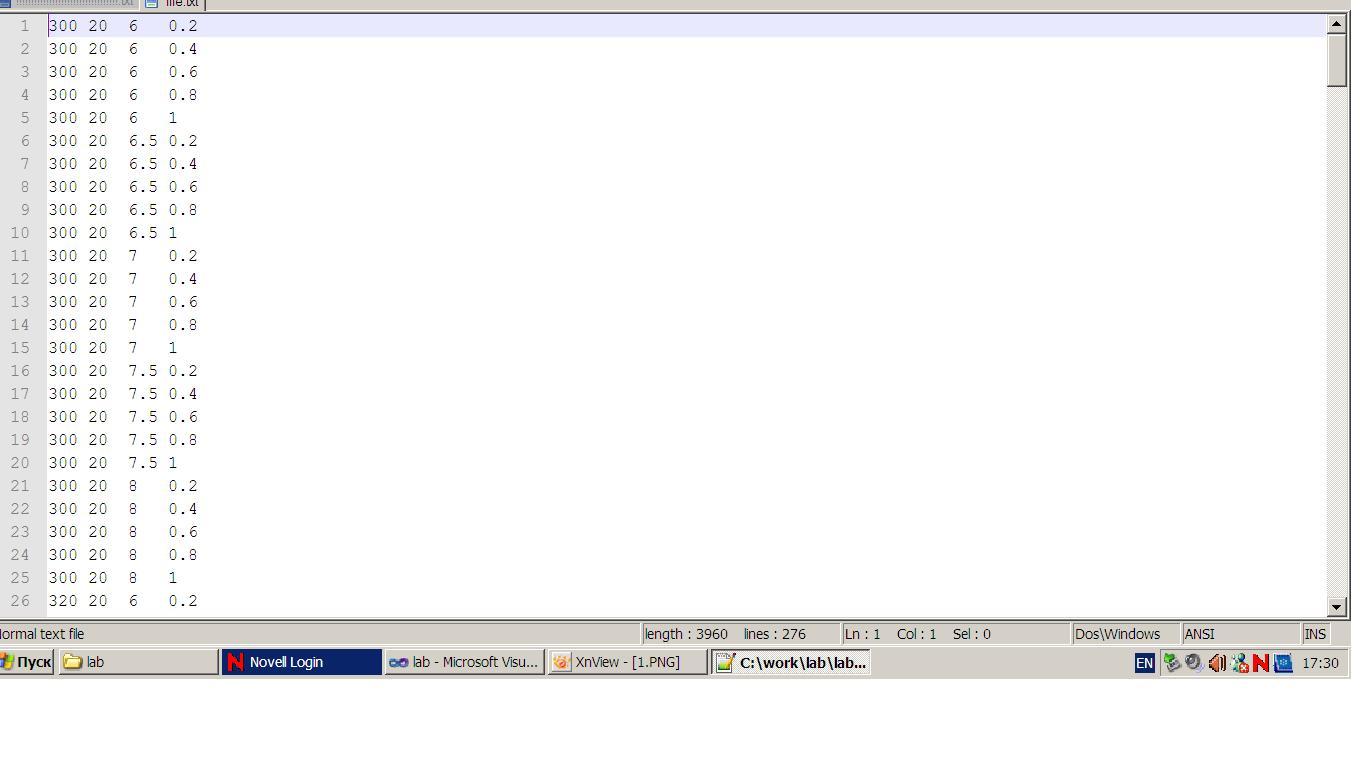Click the volume speaker tray icon
The height and width of the screenshot is (768, 1360).
(x=1217, y=663)
